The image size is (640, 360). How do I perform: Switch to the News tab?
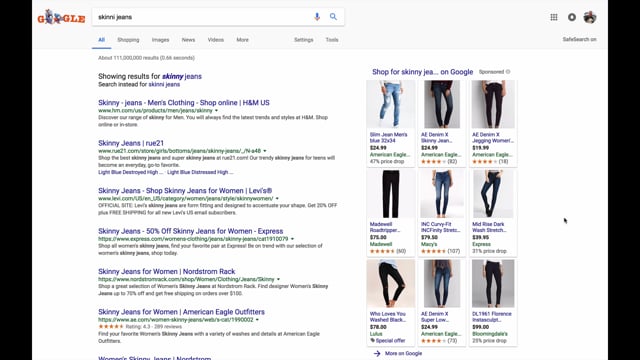coord(188,40)
